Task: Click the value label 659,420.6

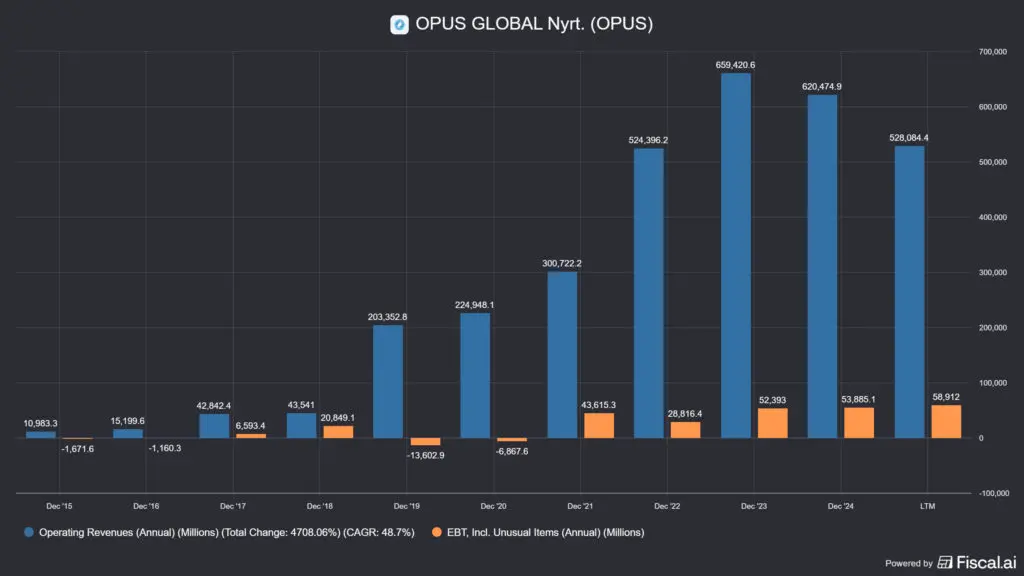Action: pos(735,65)
